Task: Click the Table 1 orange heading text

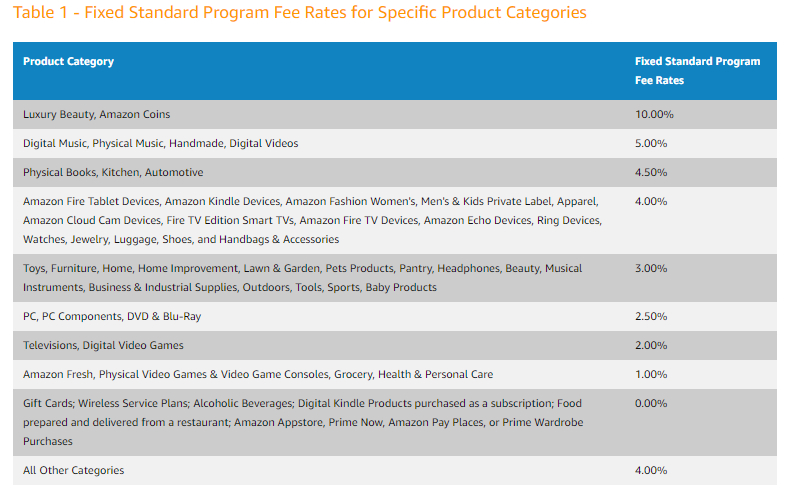Action: (300, 13)
